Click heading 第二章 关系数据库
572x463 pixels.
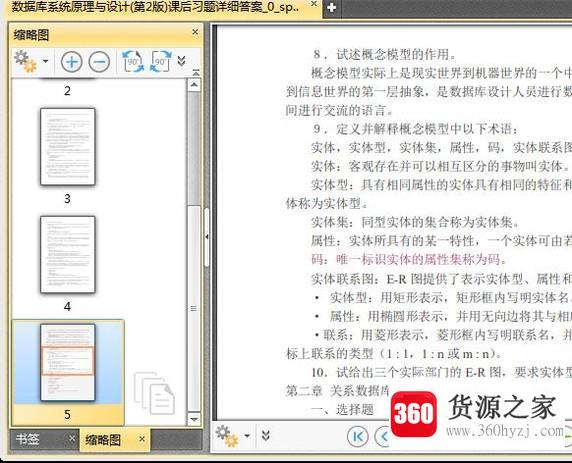pyautogui.click(x=337, y=391)
